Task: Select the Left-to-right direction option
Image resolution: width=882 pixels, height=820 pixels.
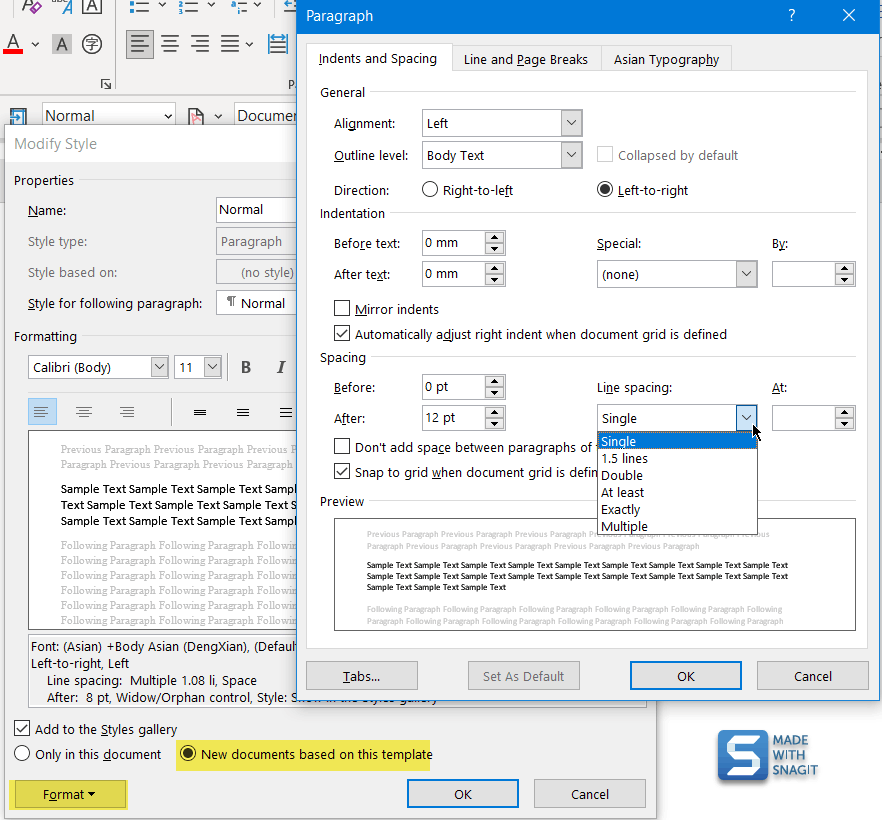Action: click(605, 190)
